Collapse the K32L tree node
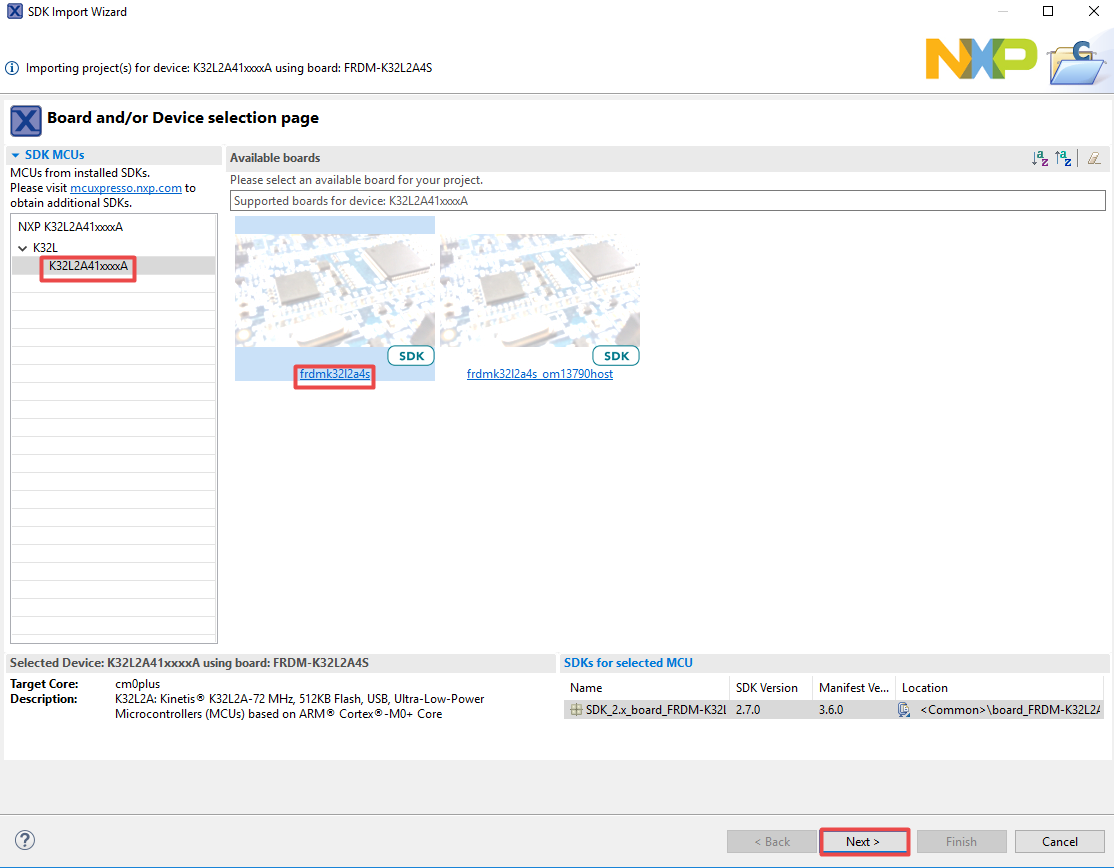The width and height of the screenshot is (1114, 868). coord(23,248)
